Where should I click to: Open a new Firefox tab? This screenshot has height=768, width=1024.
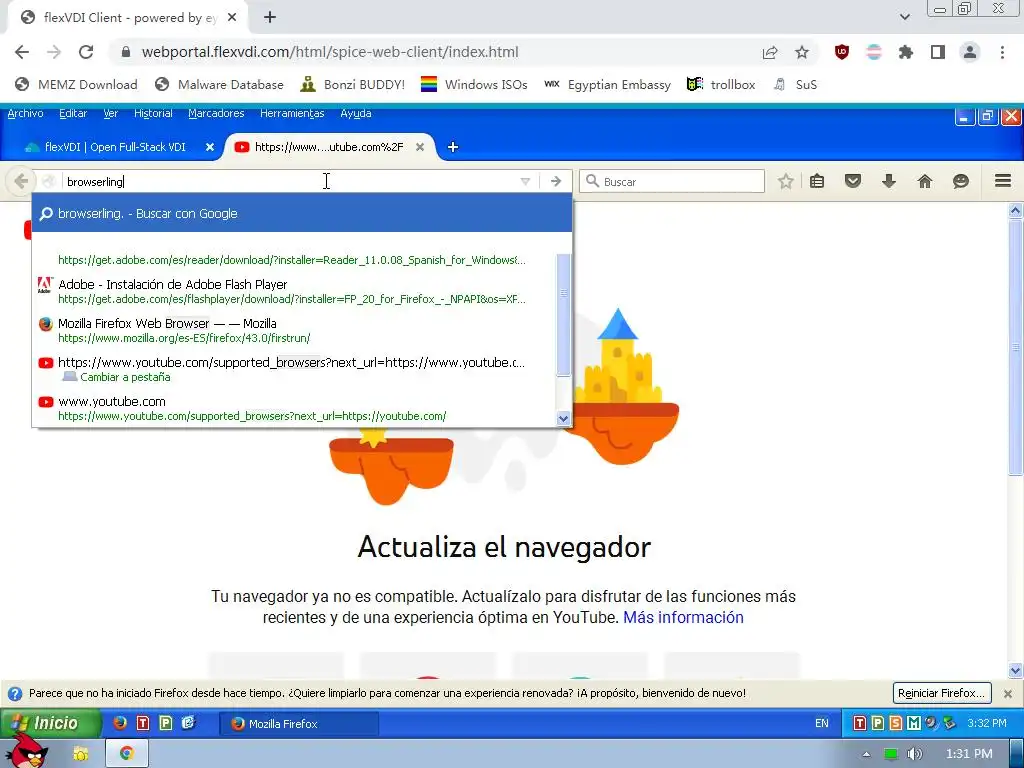pyautogui.click(x=453, y=148)
